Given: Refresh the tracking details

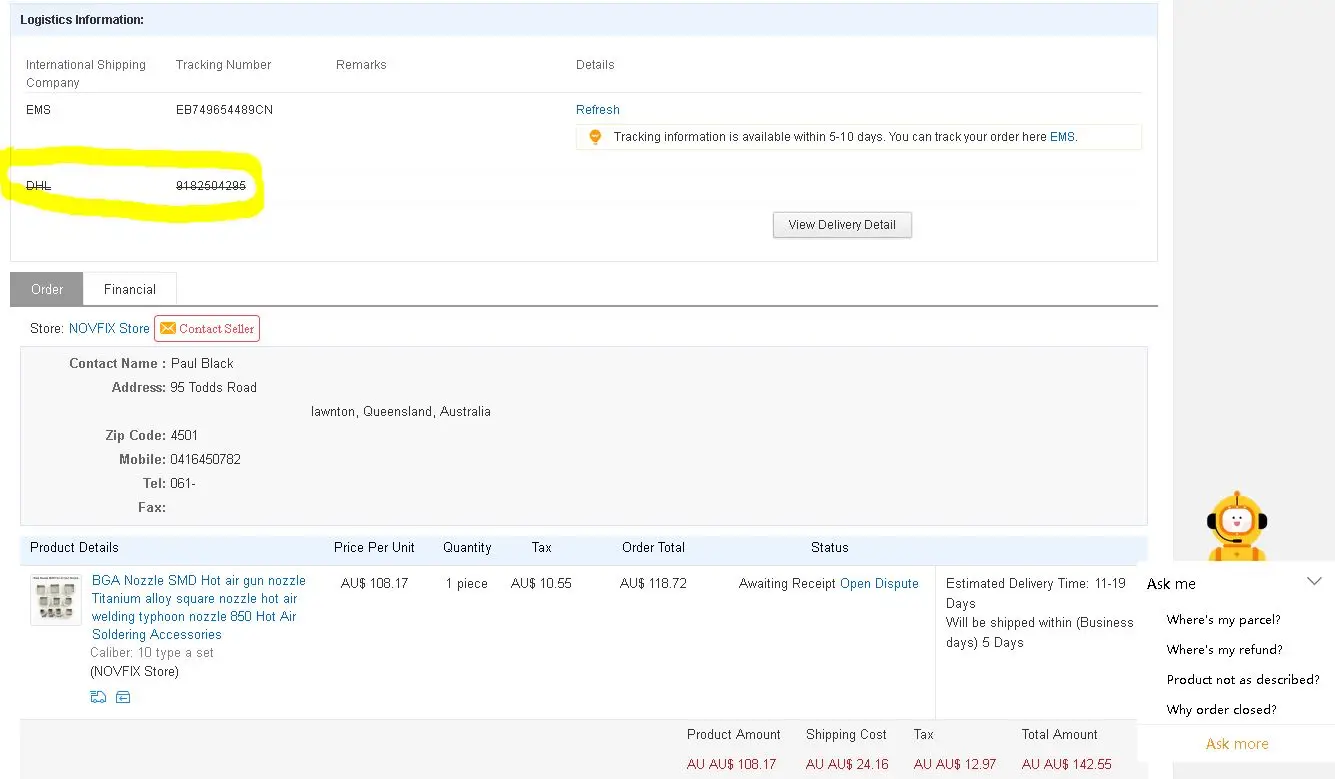Looking at the screenshot, I should pos(598,110).
